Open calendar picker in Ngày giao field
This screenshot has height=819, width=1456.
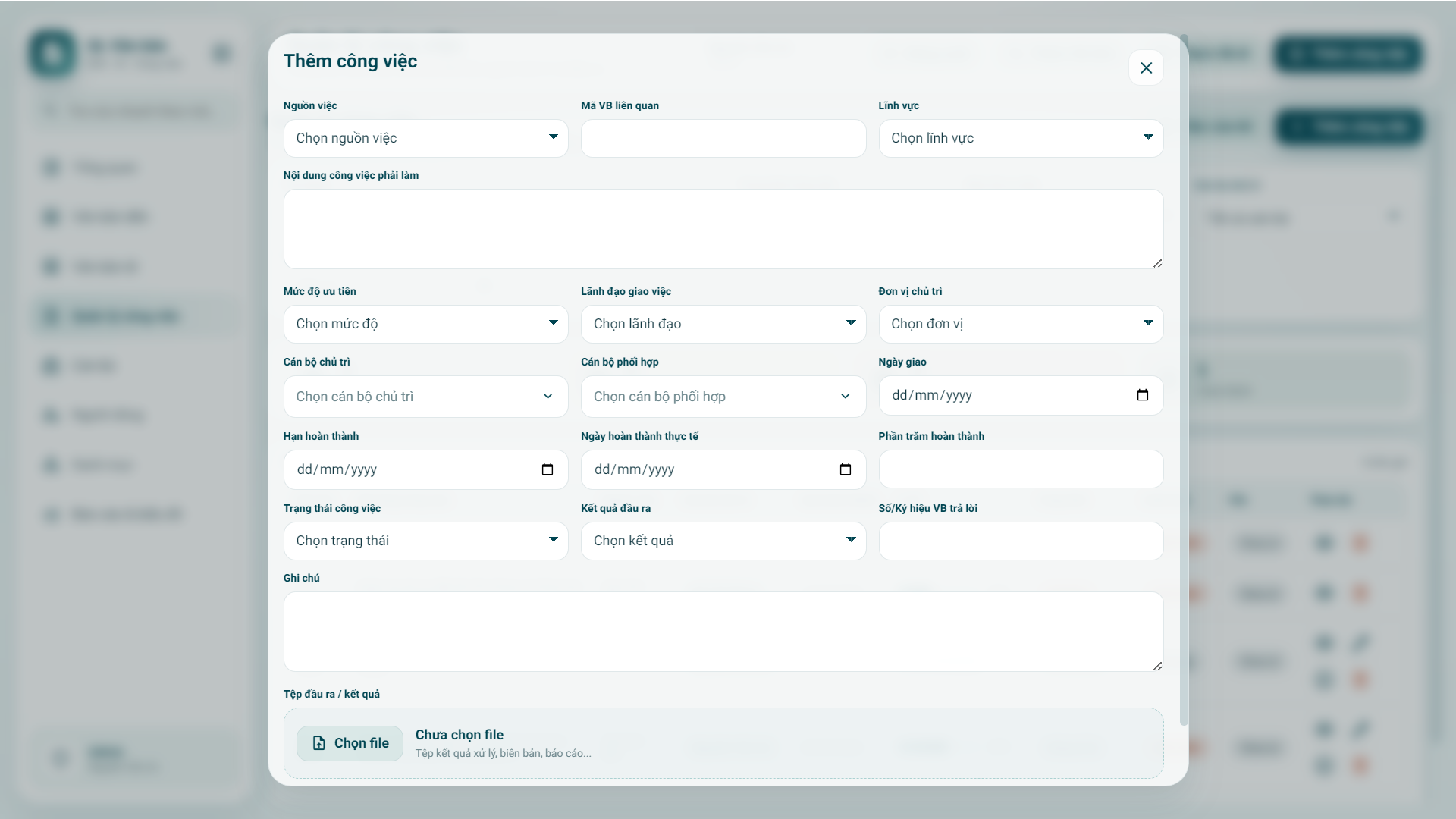1143,395
